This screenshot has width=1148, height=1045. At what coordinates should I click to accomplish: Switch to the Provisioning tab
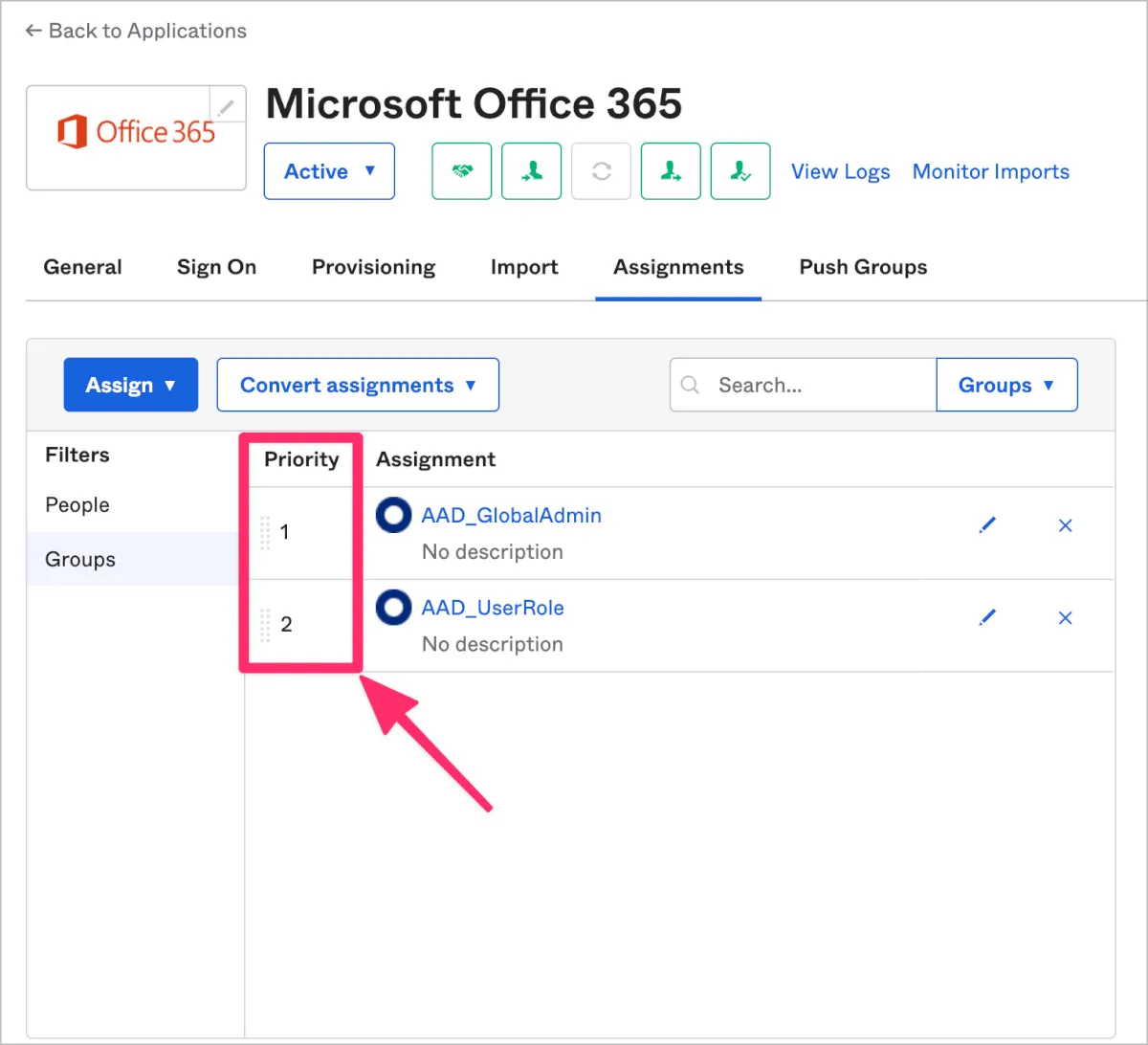pyautogui.click(x=373, y=267)
